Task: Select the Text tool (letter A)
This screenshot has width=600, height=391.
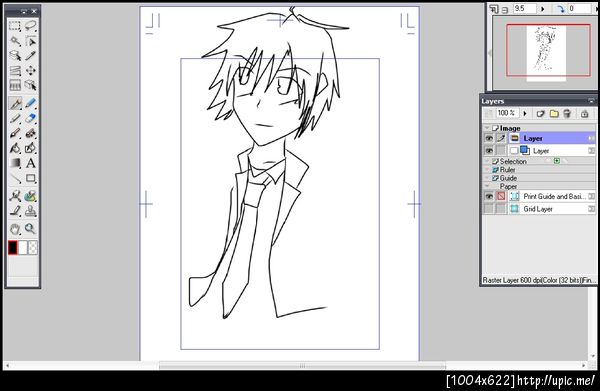Action: [31, 163]
